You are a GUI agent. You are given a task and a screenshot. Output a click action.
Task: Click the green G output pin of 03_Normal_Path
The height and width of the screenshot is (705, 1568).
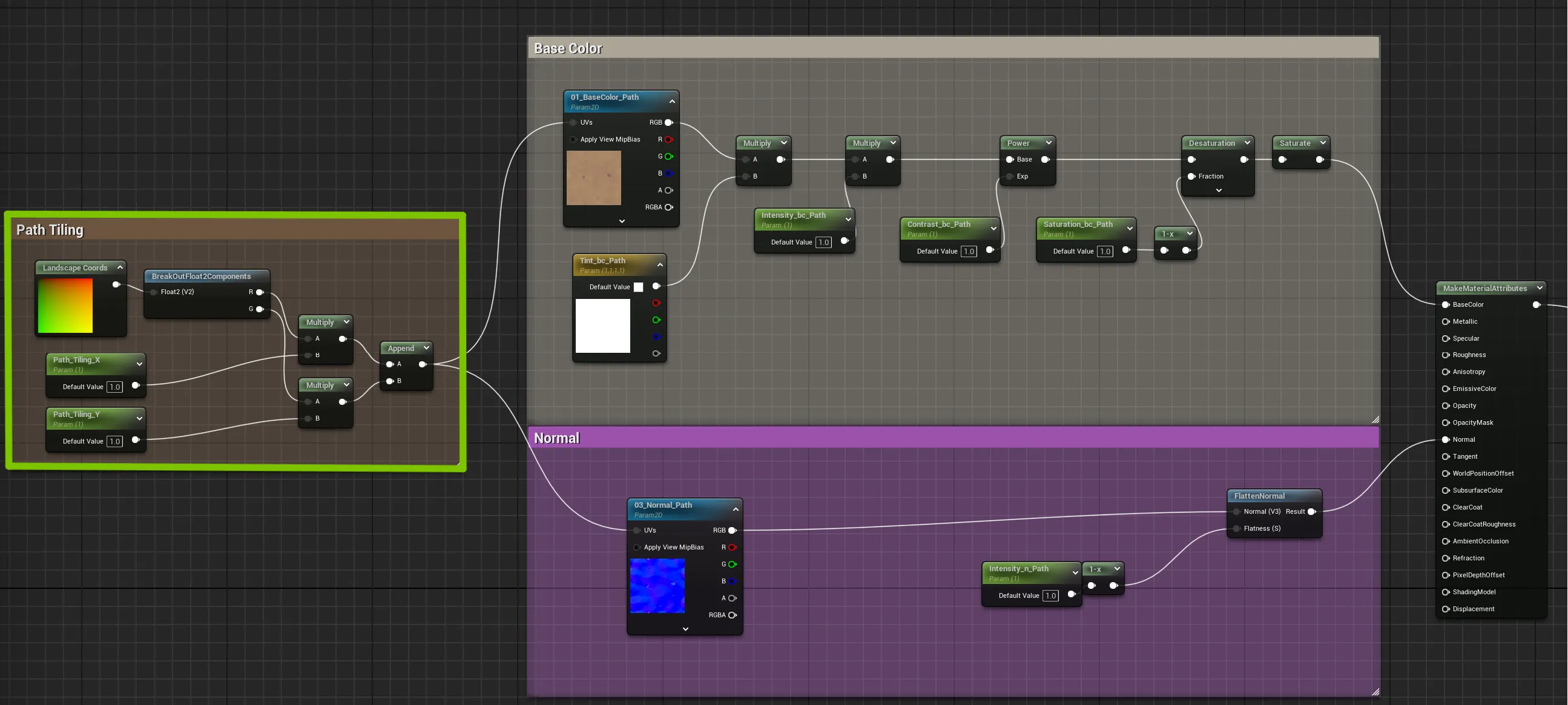tap(733, 565)
